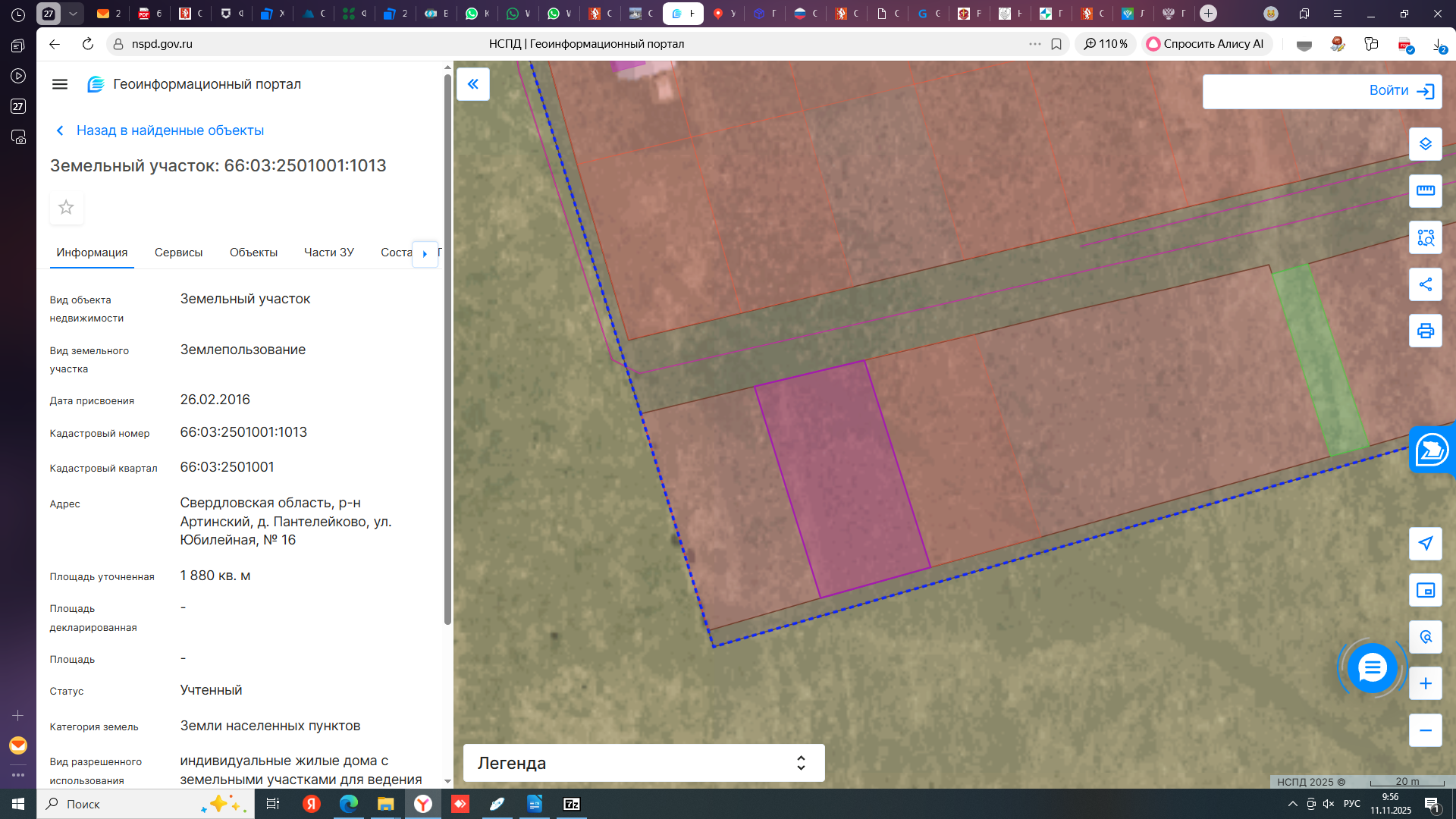Click the share map icon

pos(1425,284)
